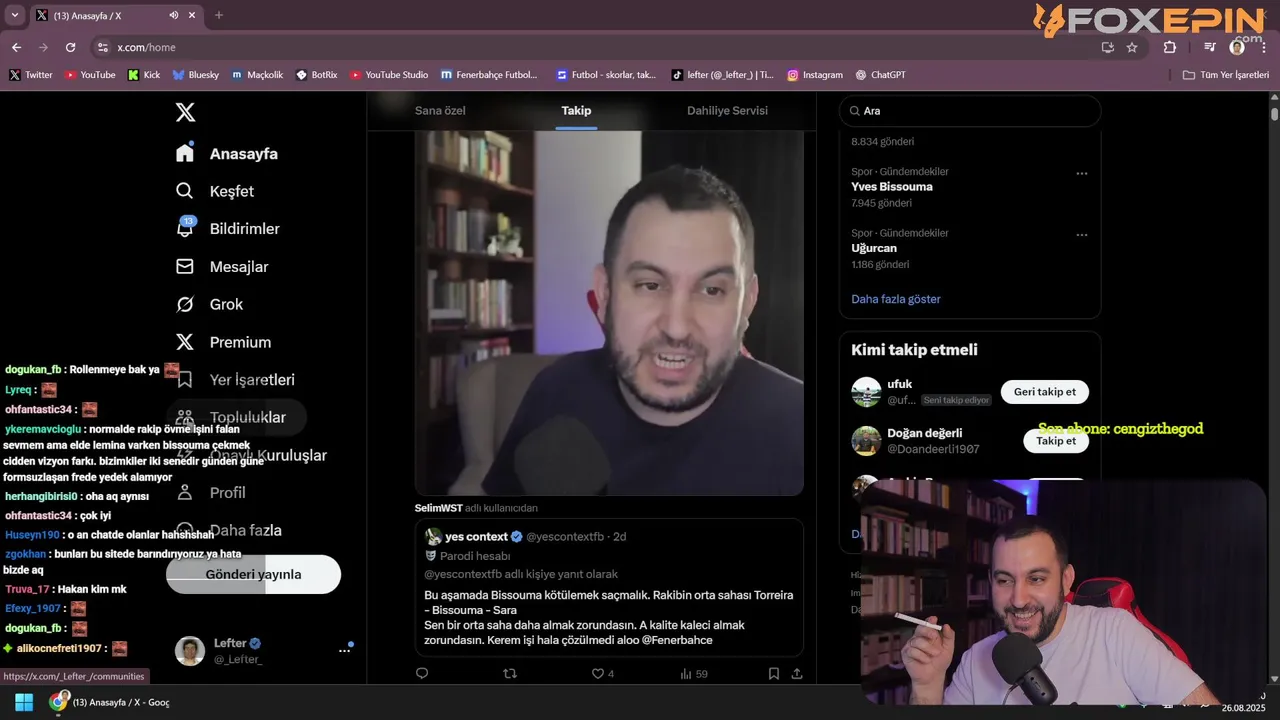Image resolution: width=1280 pixels, height=720 pixels.
Task: Switch to the Dahiliye Servisi tab
Action: click(x=727, y=111)
